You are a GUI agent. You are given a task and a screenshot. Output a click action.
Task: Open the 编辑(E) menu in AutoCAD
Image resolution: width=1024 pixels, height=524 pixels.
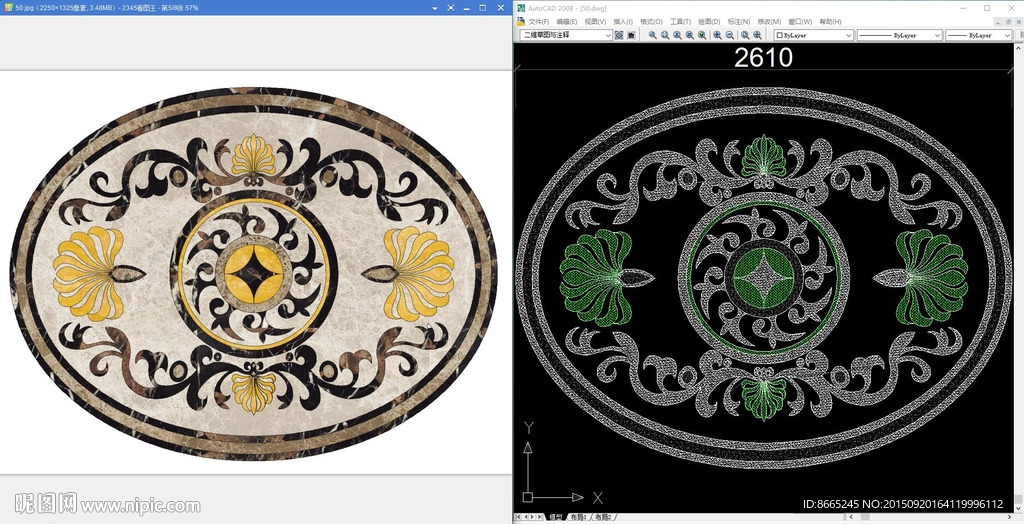tap(567, 22)
